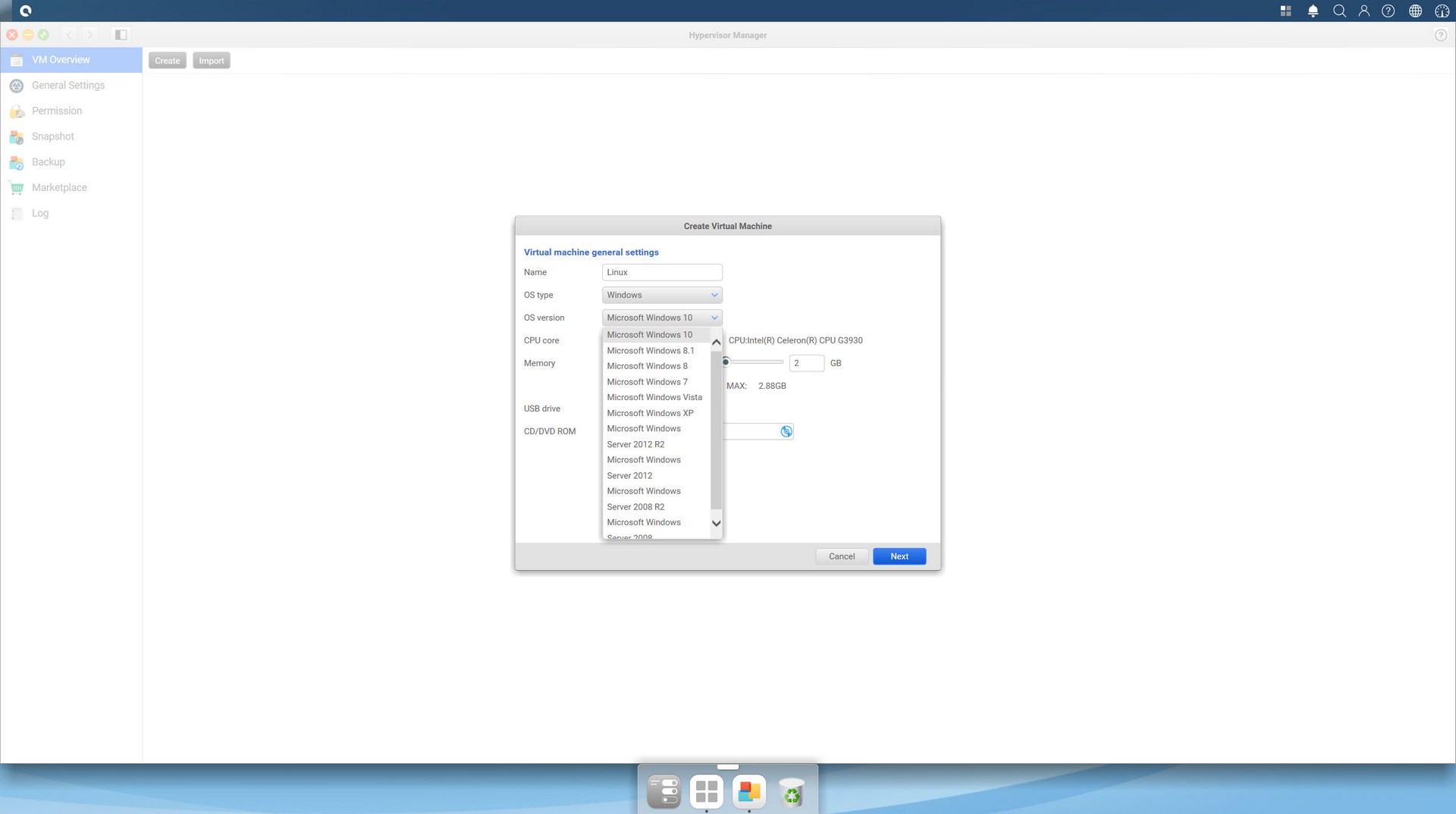The image size is (1456, 814).
Task: Open the four-squares dock app
Action: (707, 791)
